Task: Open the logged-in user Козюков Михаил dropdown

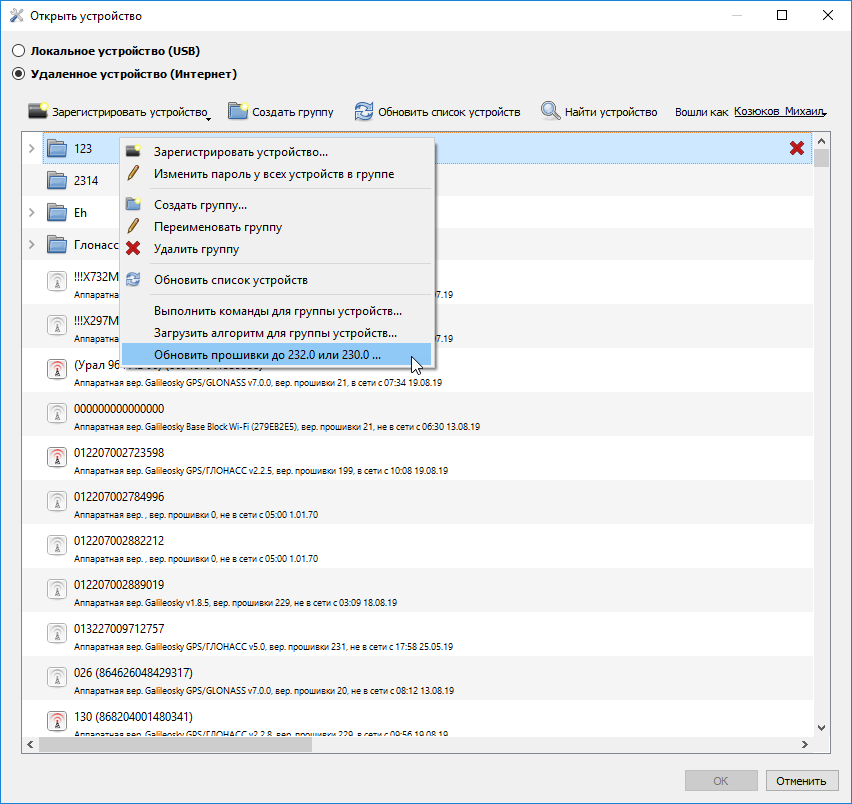Action: pyautogui.click(x=782, y=112)
